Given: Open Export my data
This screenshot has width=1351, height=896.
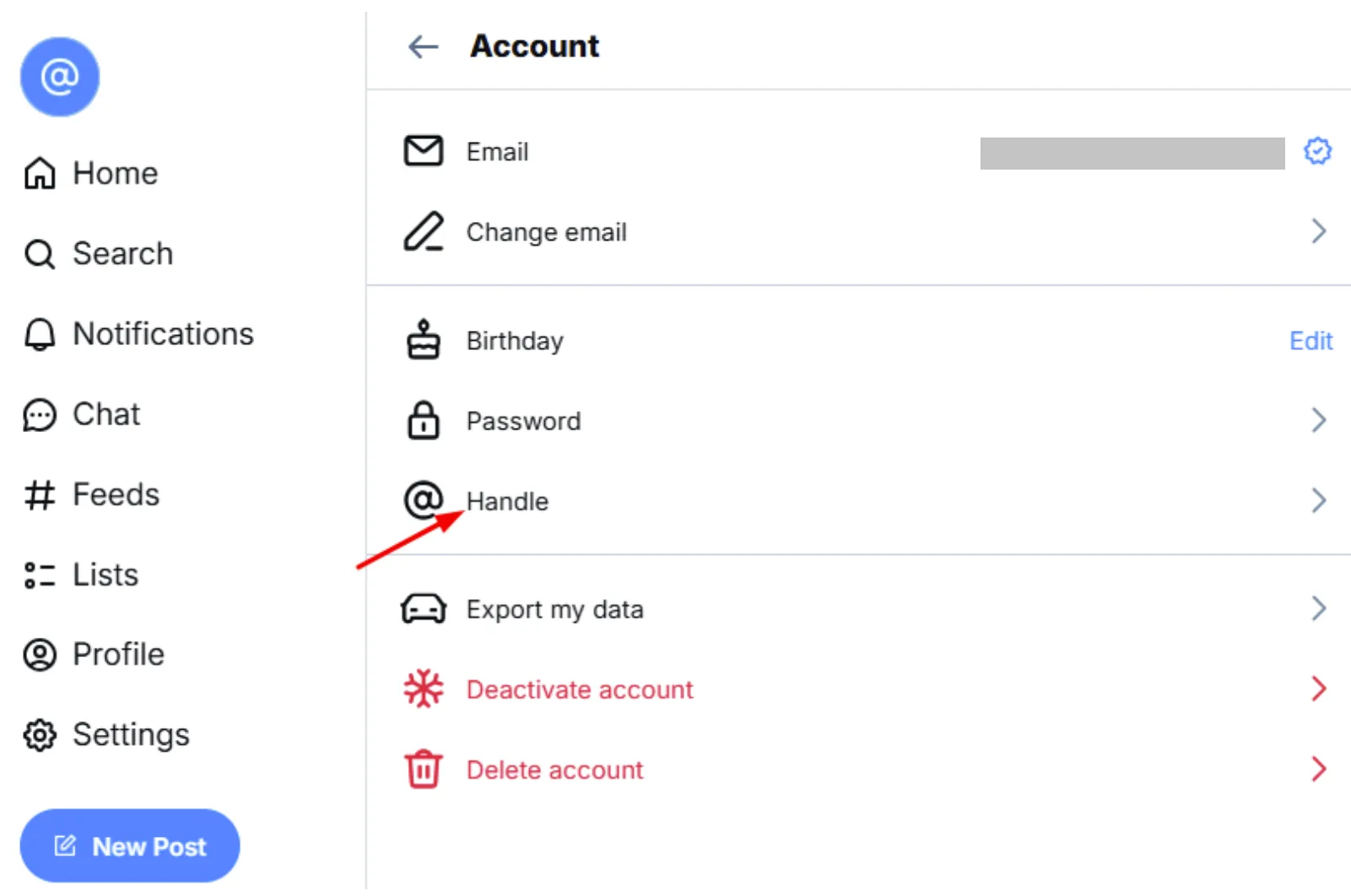Looking at the screenshot, I should [1318, 607].
